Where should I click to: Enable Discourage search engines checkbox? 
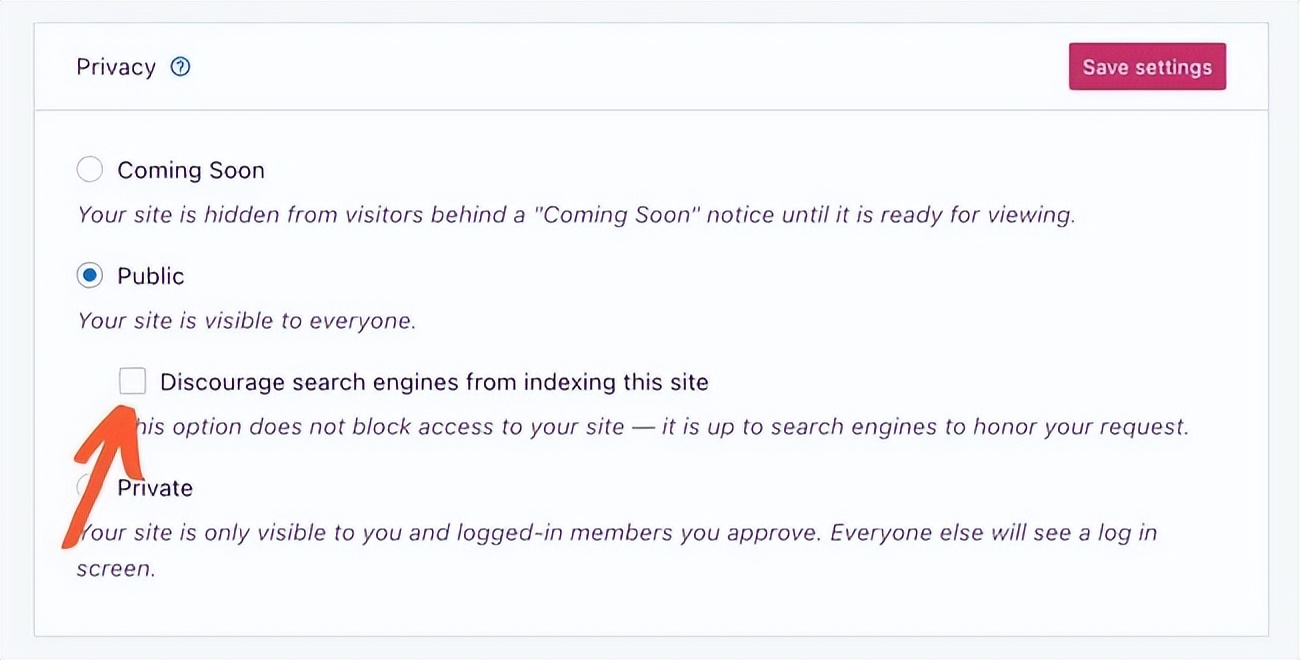pos(132,381)
